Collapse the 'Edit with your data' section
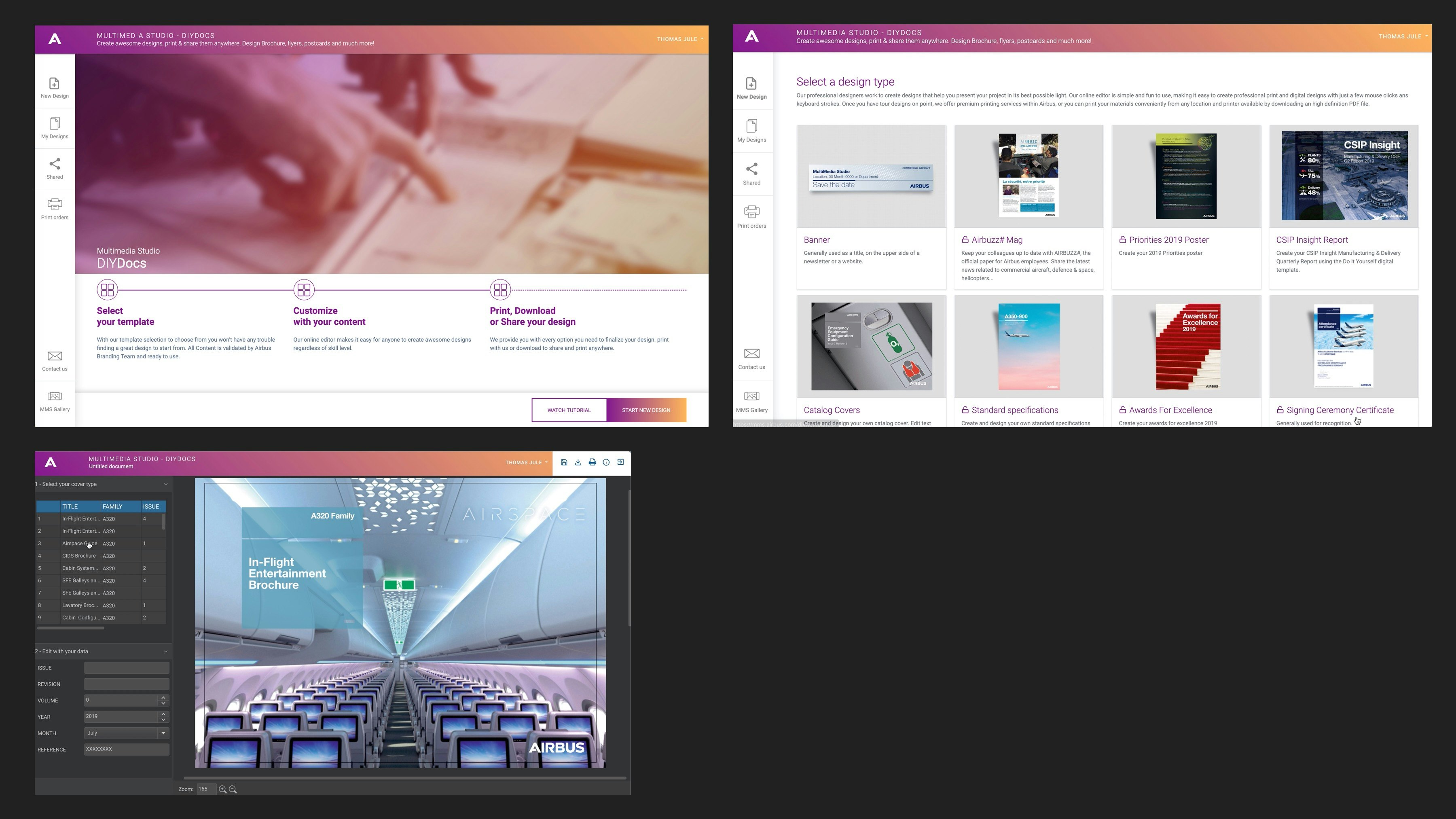The image size is (1456, 819). [x=165, y=651]
